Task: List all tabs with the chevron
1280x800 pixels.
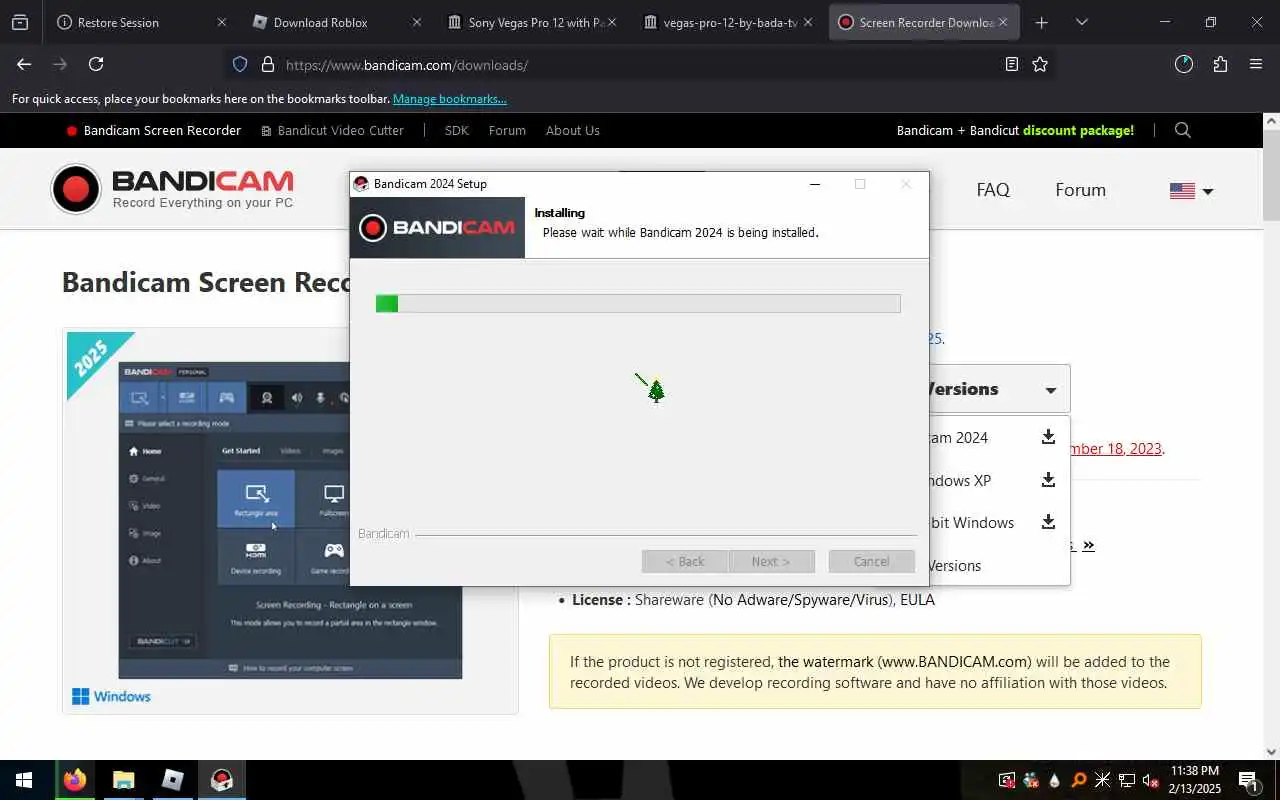Action: click(x=1081, y=22)
